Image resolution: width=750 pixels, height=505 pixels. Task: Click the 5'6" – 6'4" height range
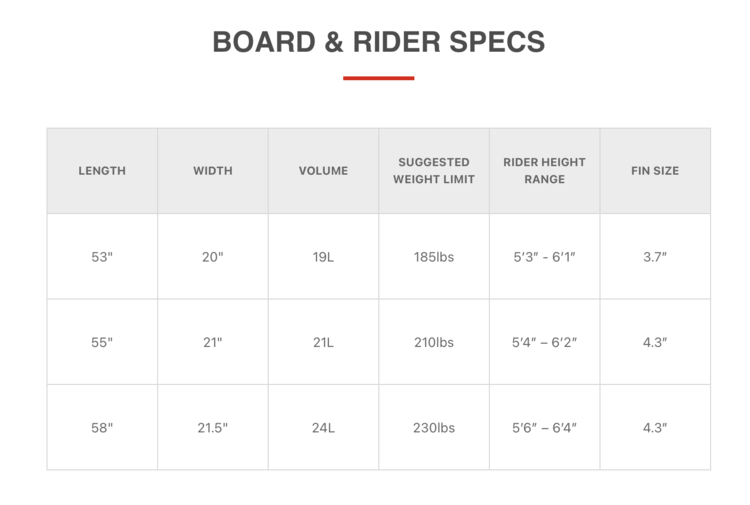[544, 428]
